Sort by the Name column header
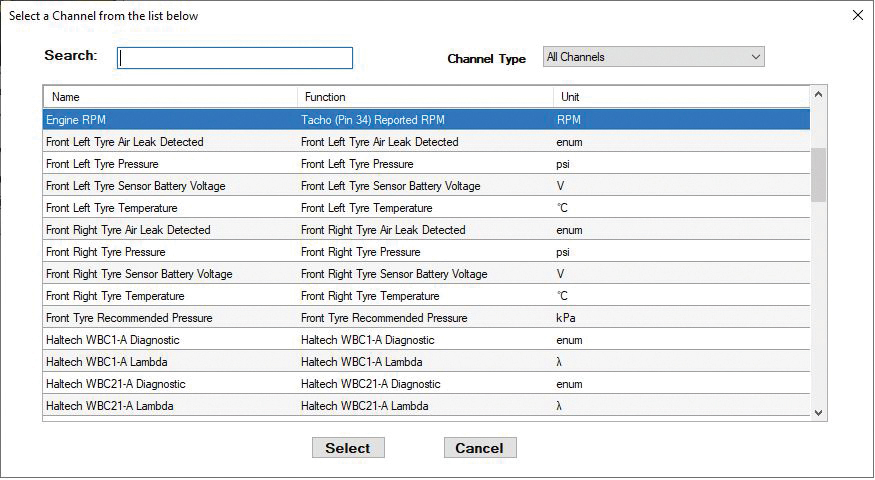This screenshot has width=875, height=480. 170,97
